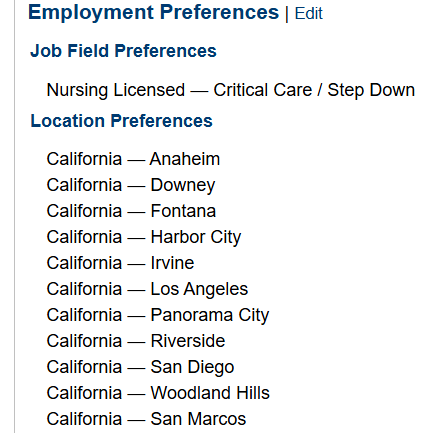Select the California — Downey location entry
This screenshot has height=433, width=437.
(x=131, y=185)
